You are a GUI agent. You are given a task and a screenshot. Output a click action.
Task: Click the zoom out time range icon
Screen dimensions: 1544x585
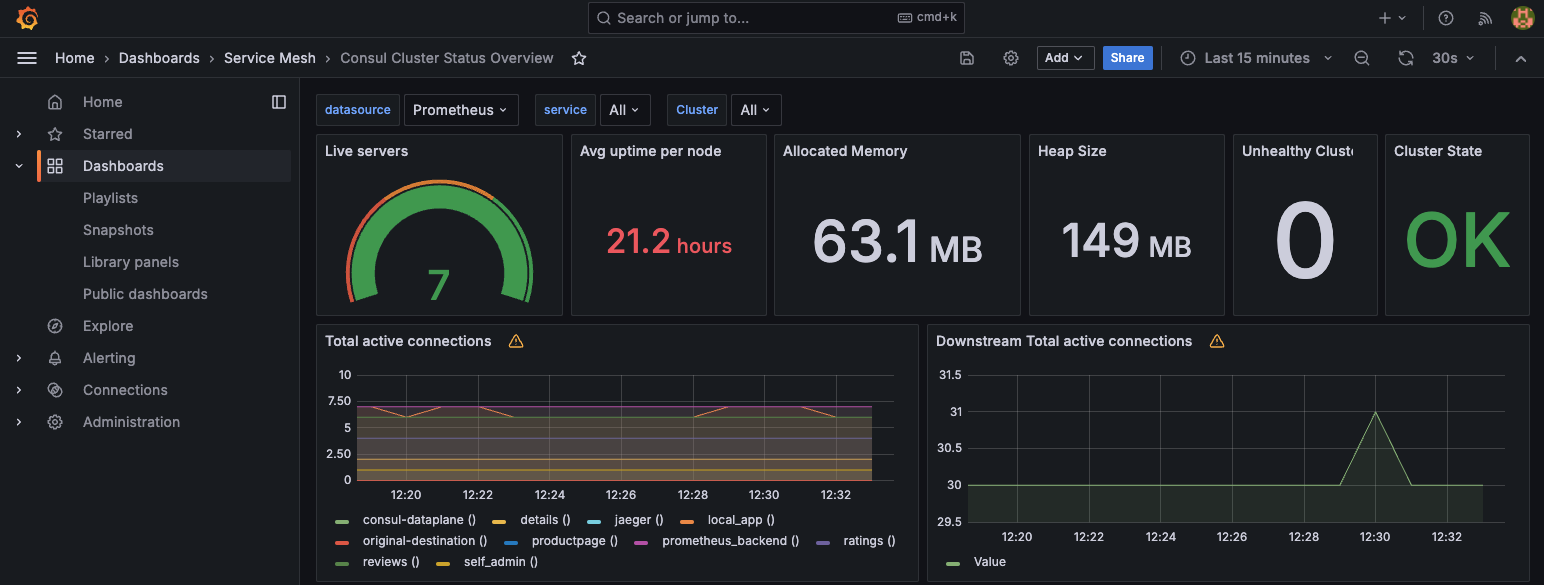pos(1361,58)
